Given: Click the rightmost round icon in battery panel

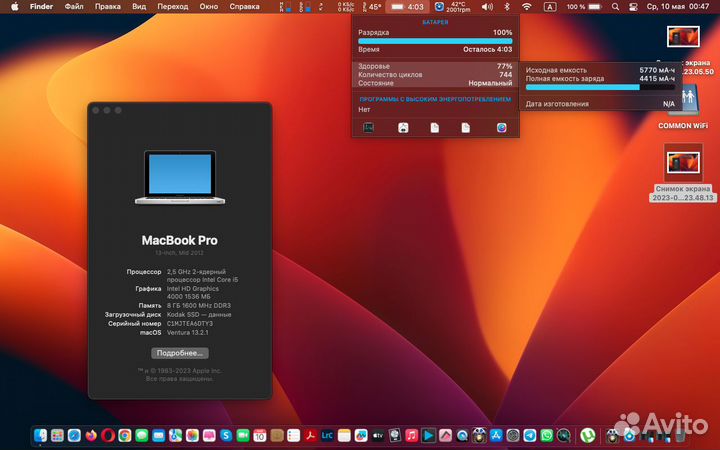Looking at the screenshot, I should point(501,128).
